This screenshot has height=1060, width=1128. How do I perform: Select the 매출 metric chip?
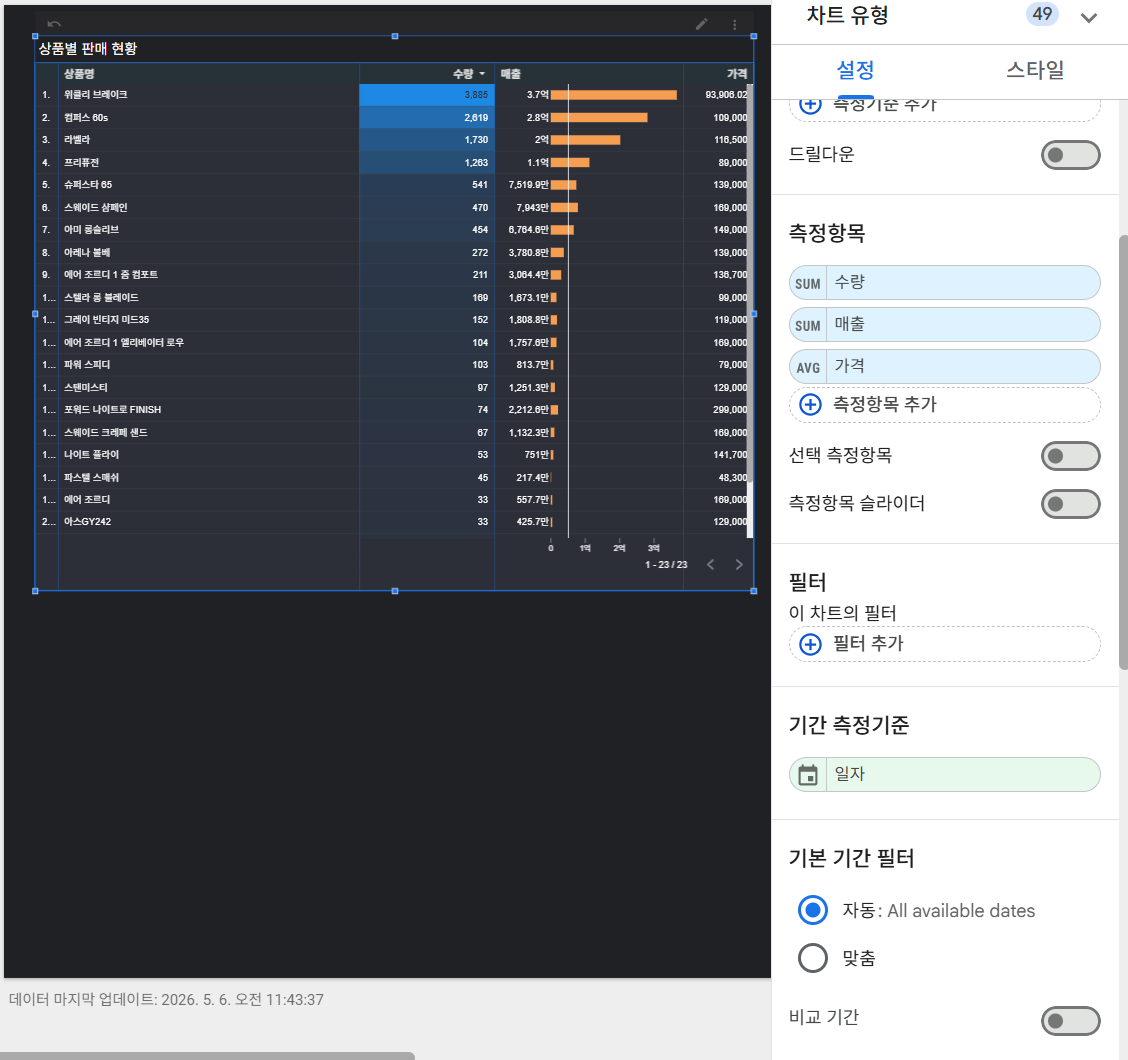pyautogui.click(x=945, y=325)
